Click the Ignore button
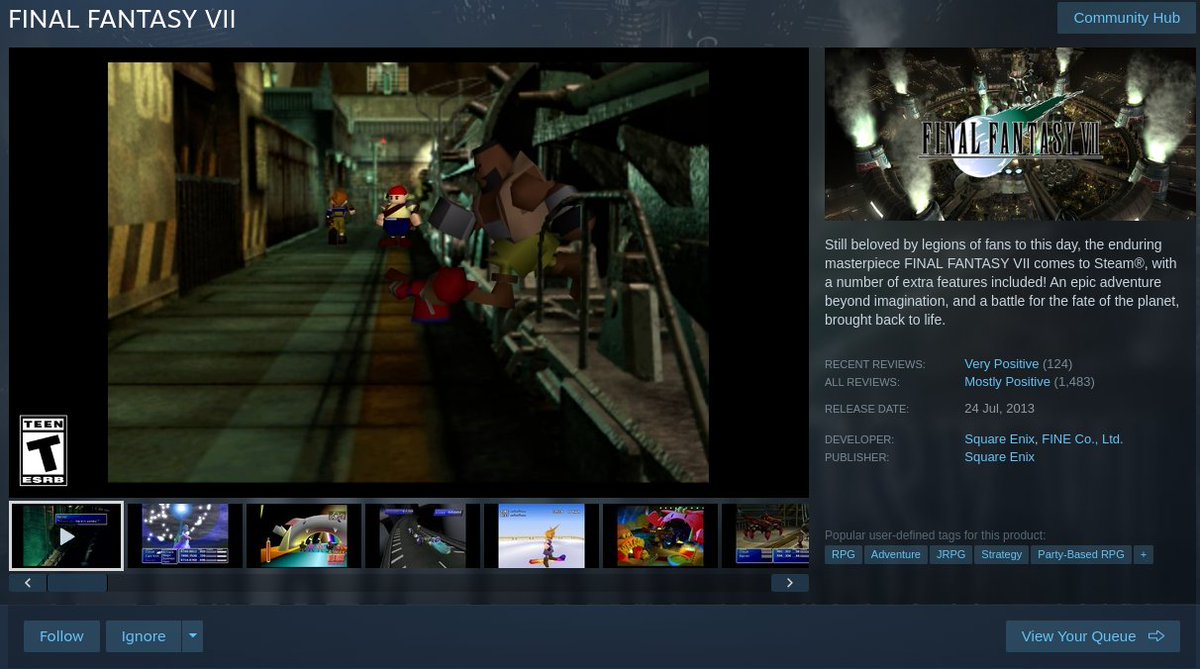The image size is (1200, 669). tap(143, 636)
